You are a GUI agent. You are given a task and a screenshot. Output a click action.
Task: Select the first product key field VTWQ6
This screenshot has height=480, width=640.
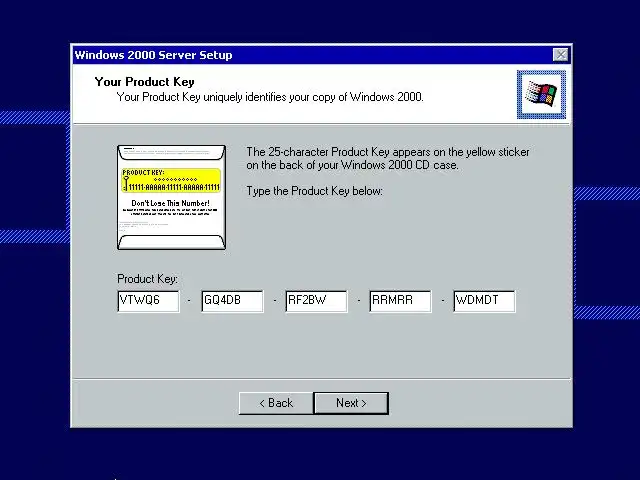tap(149, 301)
